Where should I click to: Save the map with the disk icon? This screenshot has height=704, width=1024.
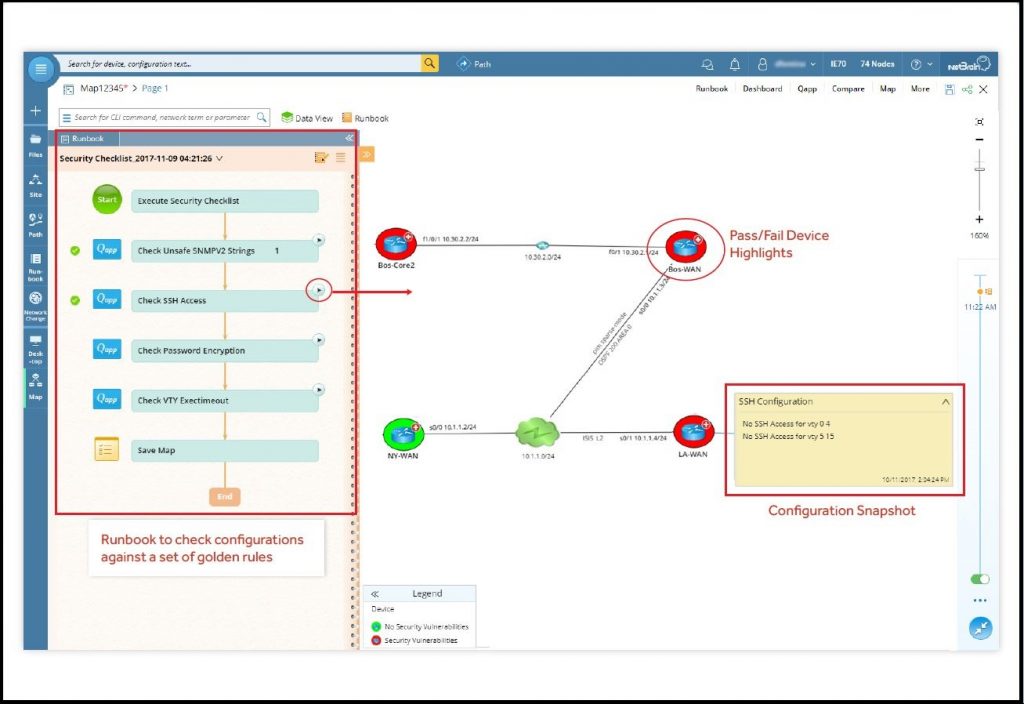click(x=950, y=89)
